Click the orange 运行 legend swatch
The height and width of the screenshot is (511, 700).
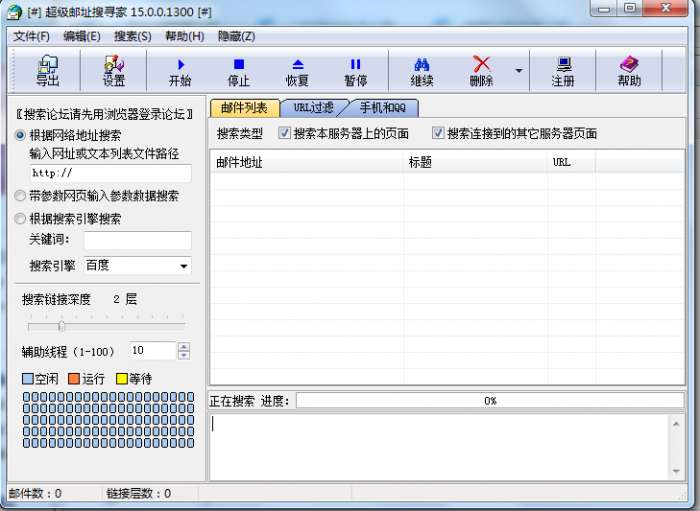coord(74,379)
